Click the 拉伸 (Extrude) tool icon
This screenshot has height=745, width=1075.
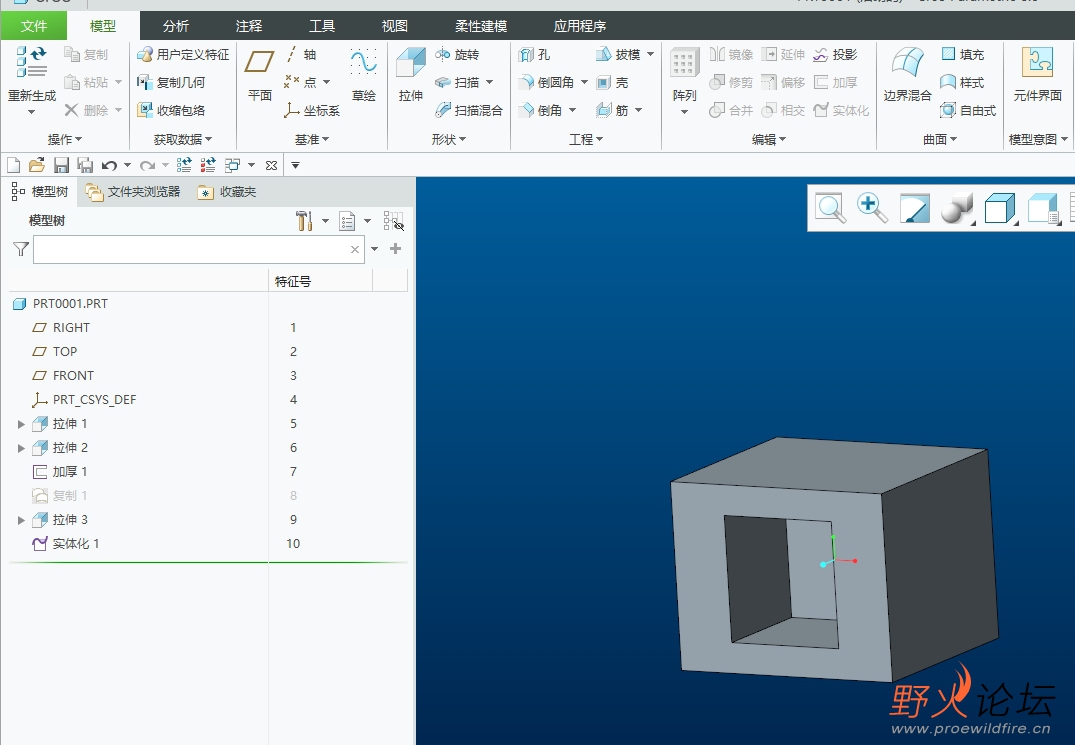click(411, 62)
